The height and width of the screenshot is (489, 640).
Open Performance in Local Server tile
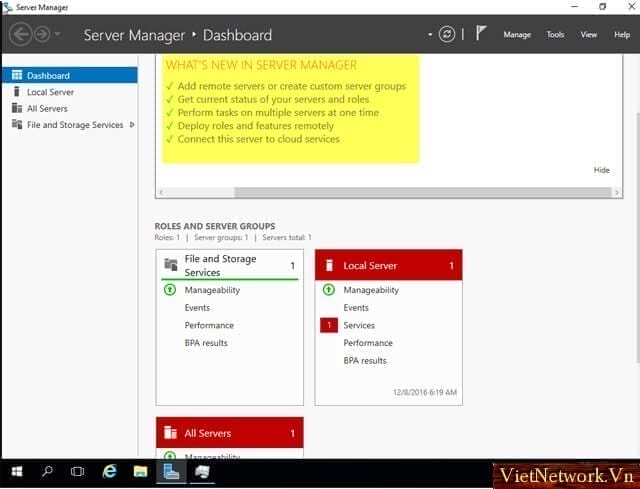(368, 343)
